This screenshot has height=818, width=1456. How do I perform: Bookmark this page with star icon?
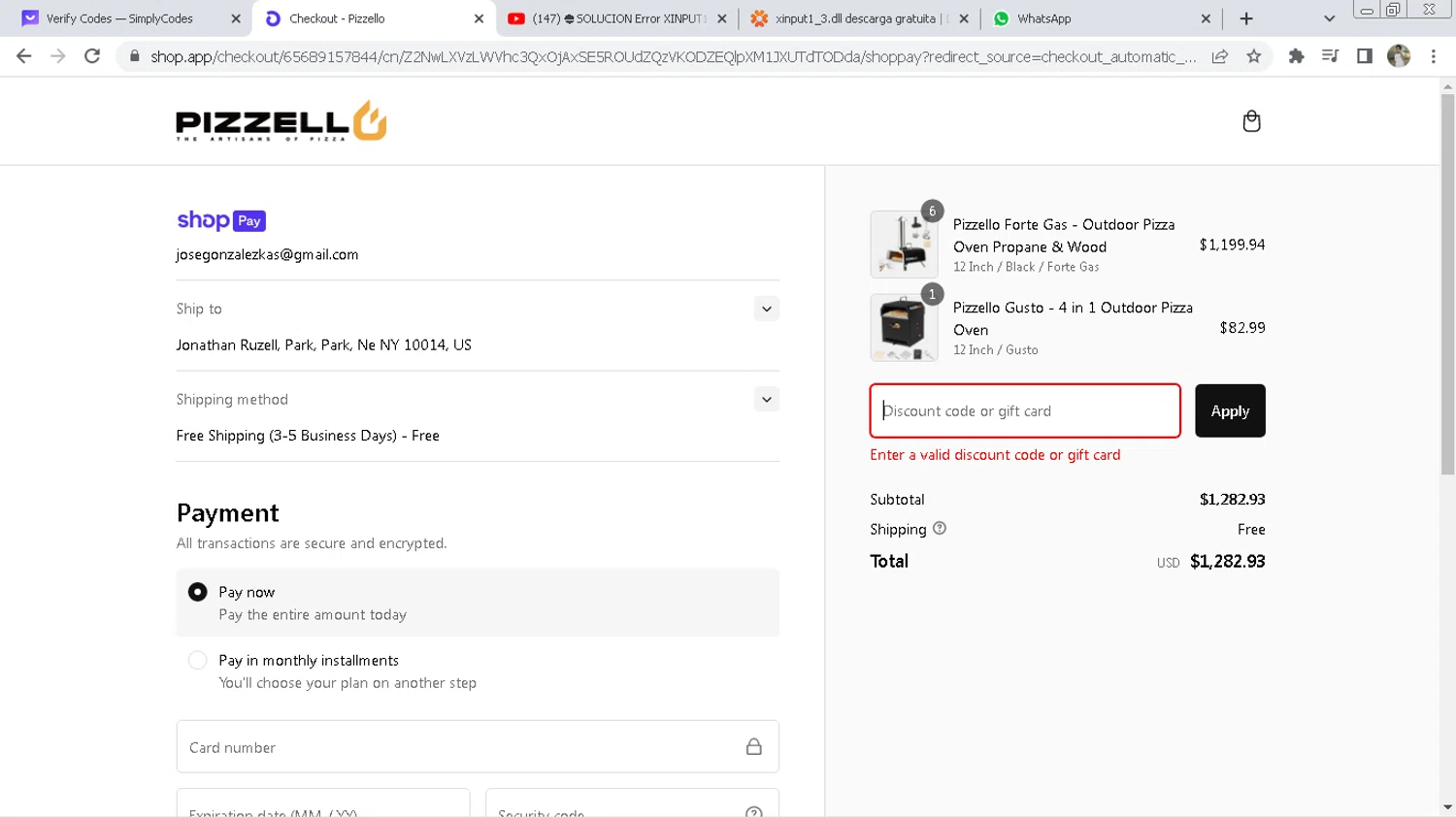point(1254,56)
